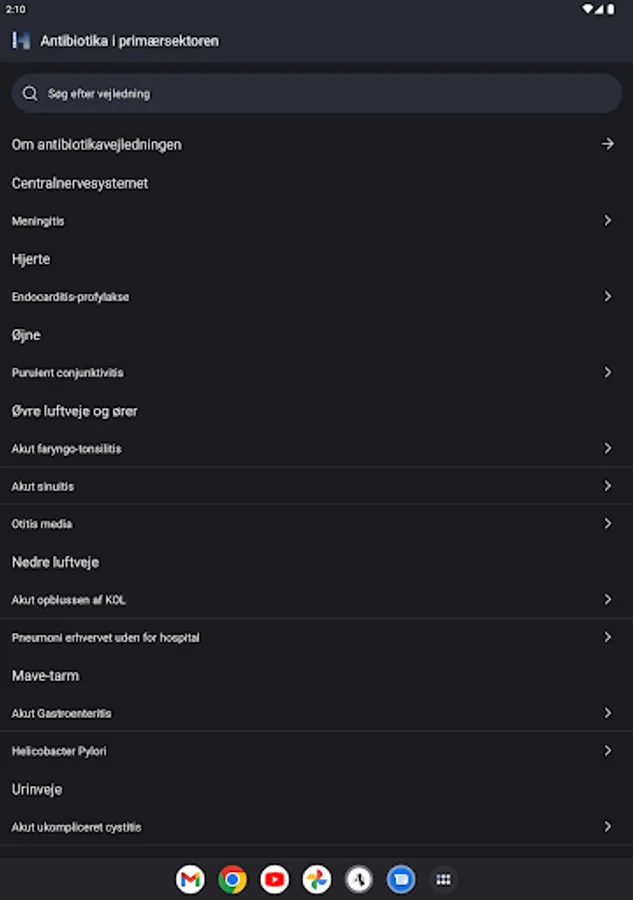Open Akut faryngo-tonsillitis guideline

click(x=66, y=449)
